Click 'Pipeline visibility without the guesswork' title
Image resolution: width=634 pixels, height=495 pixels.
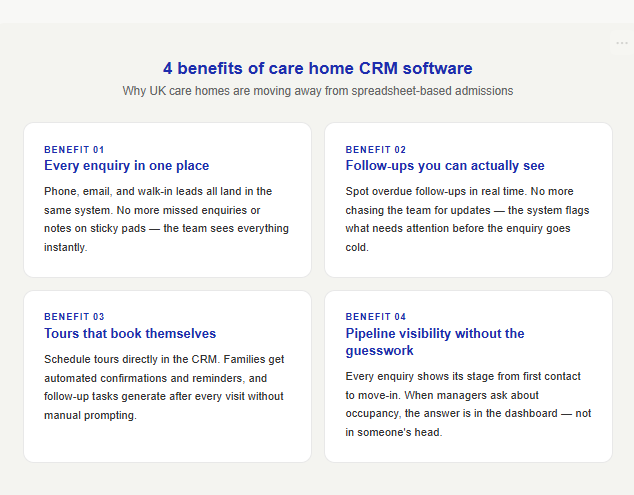point(435,342)
